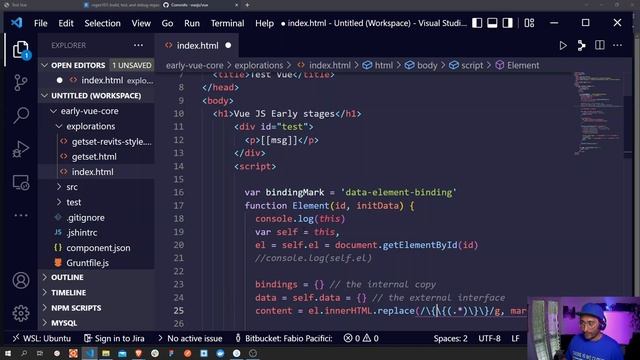Open Run and Debug view
Viewport: 640px width, 360px height.
pyautogui.click(x=20, y=149)
